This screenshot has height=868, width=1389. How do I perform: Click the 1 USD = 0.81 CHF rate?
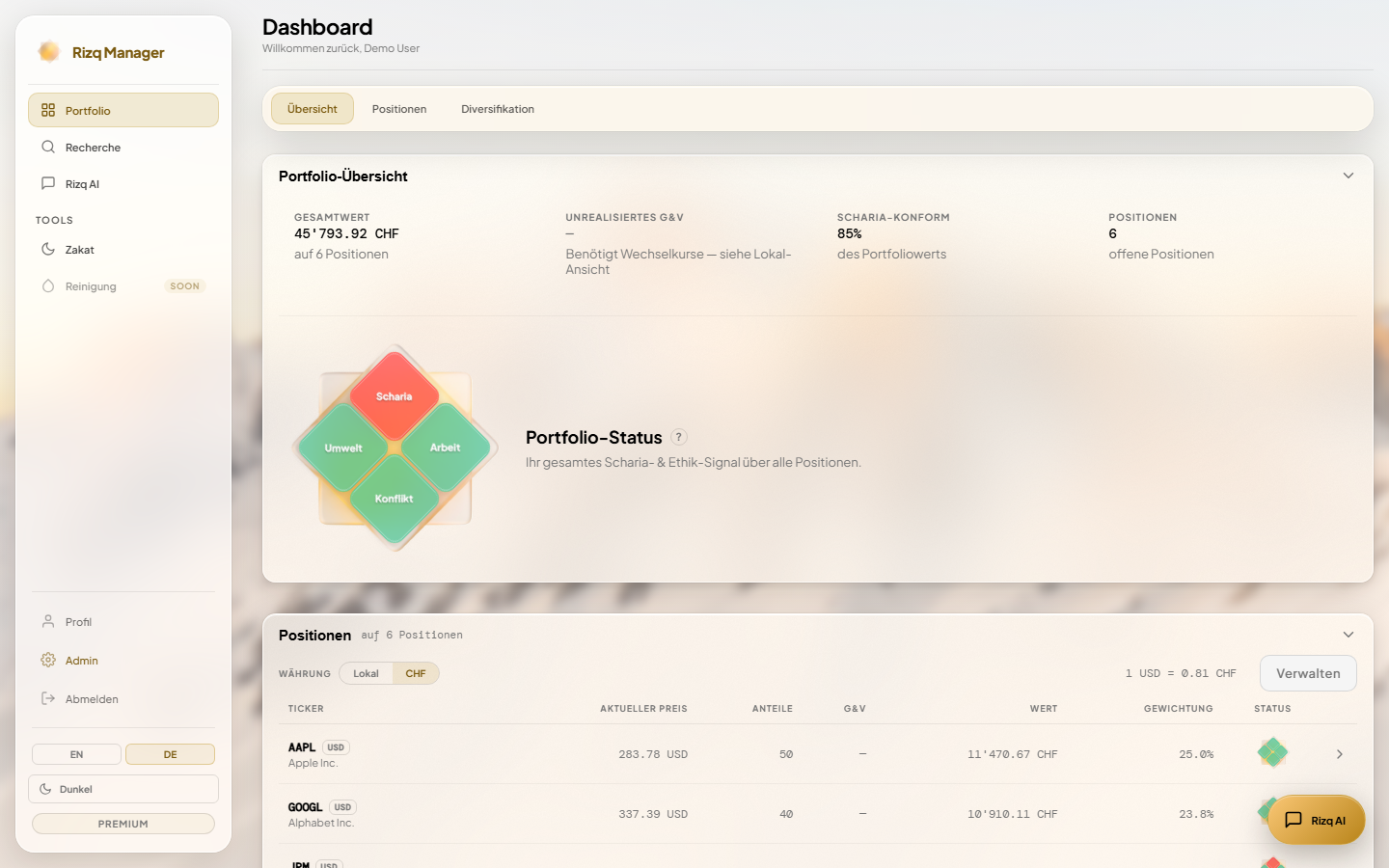(x=1181, y=673)
